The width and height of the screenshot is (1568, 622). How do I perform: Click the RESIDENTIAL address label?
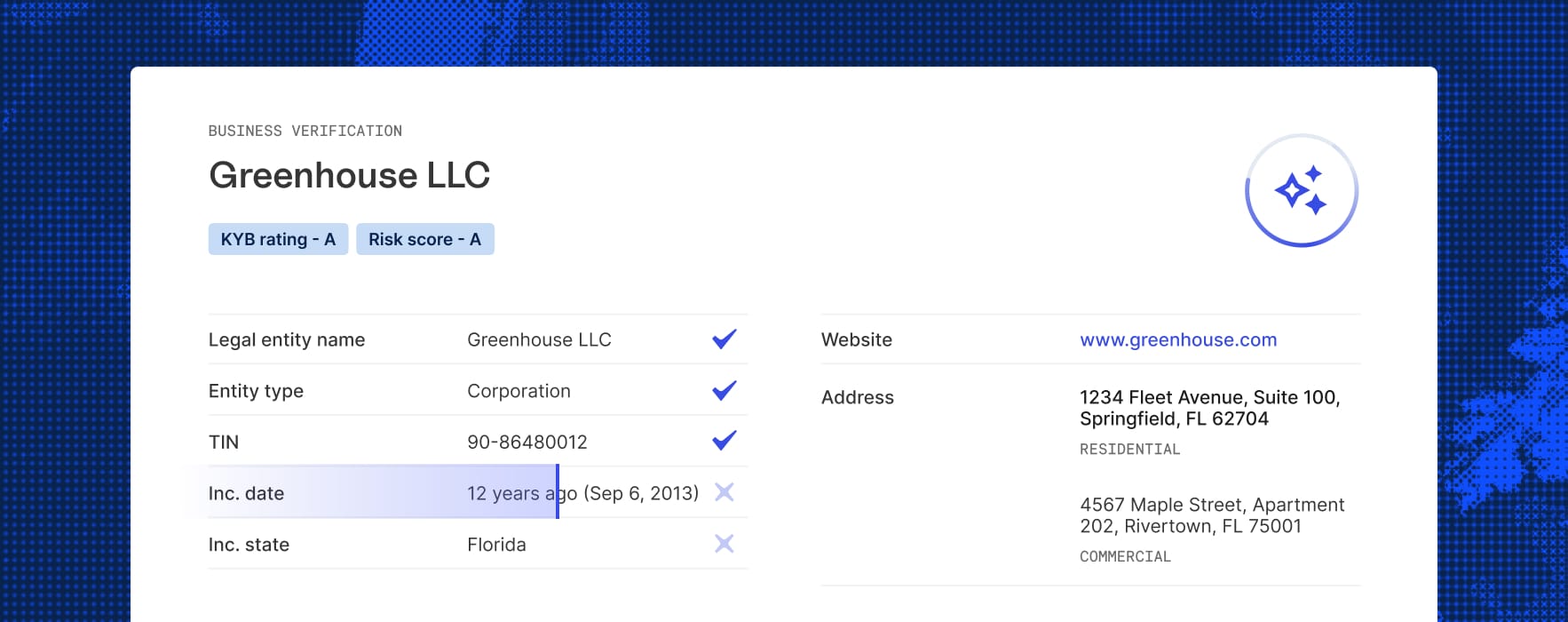click(x=1129, y=450)
